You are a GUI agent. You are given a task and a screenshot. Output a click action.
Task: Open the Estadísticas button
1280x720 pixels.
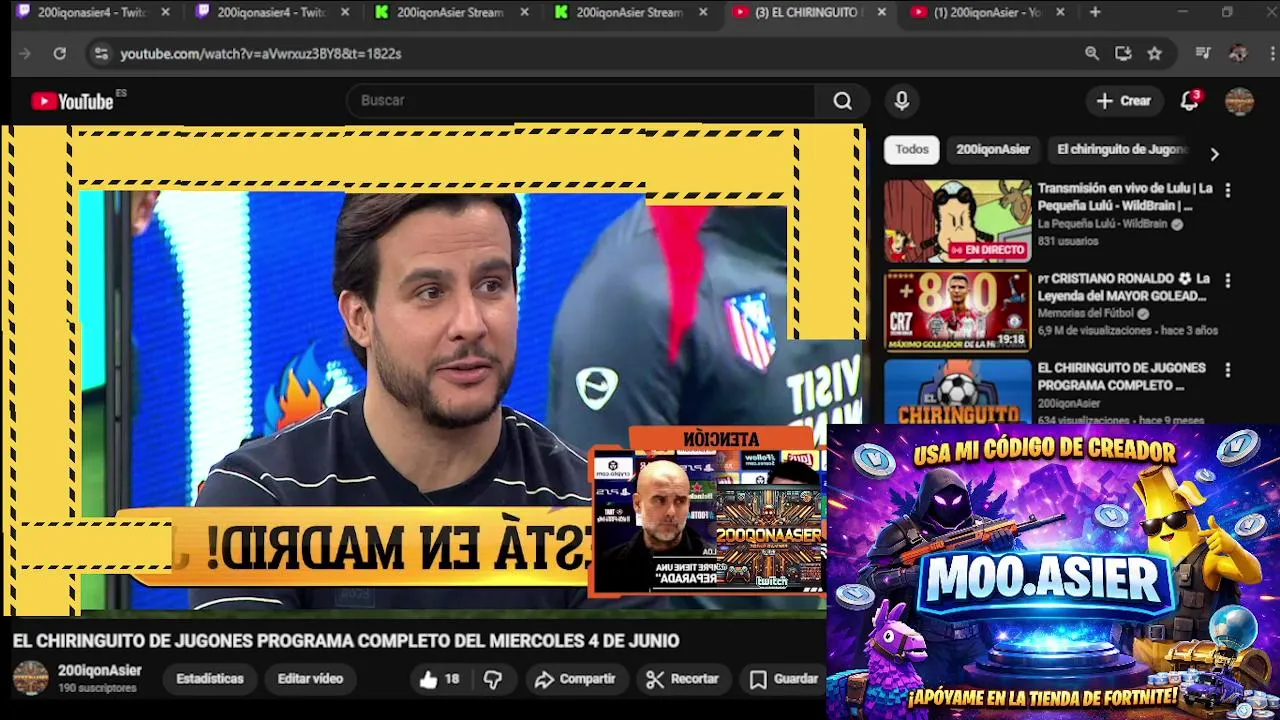(x=210, y=679)
